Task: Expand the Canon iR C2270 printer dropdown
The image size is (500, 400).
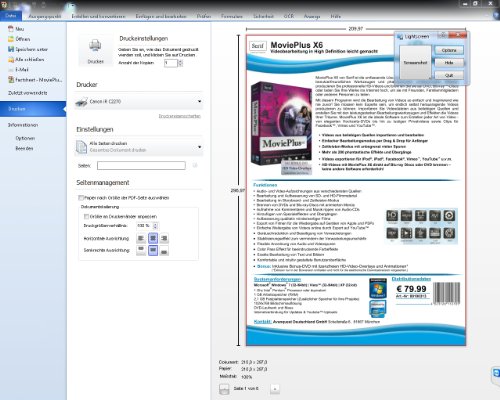Action: [x=199, y=101]
